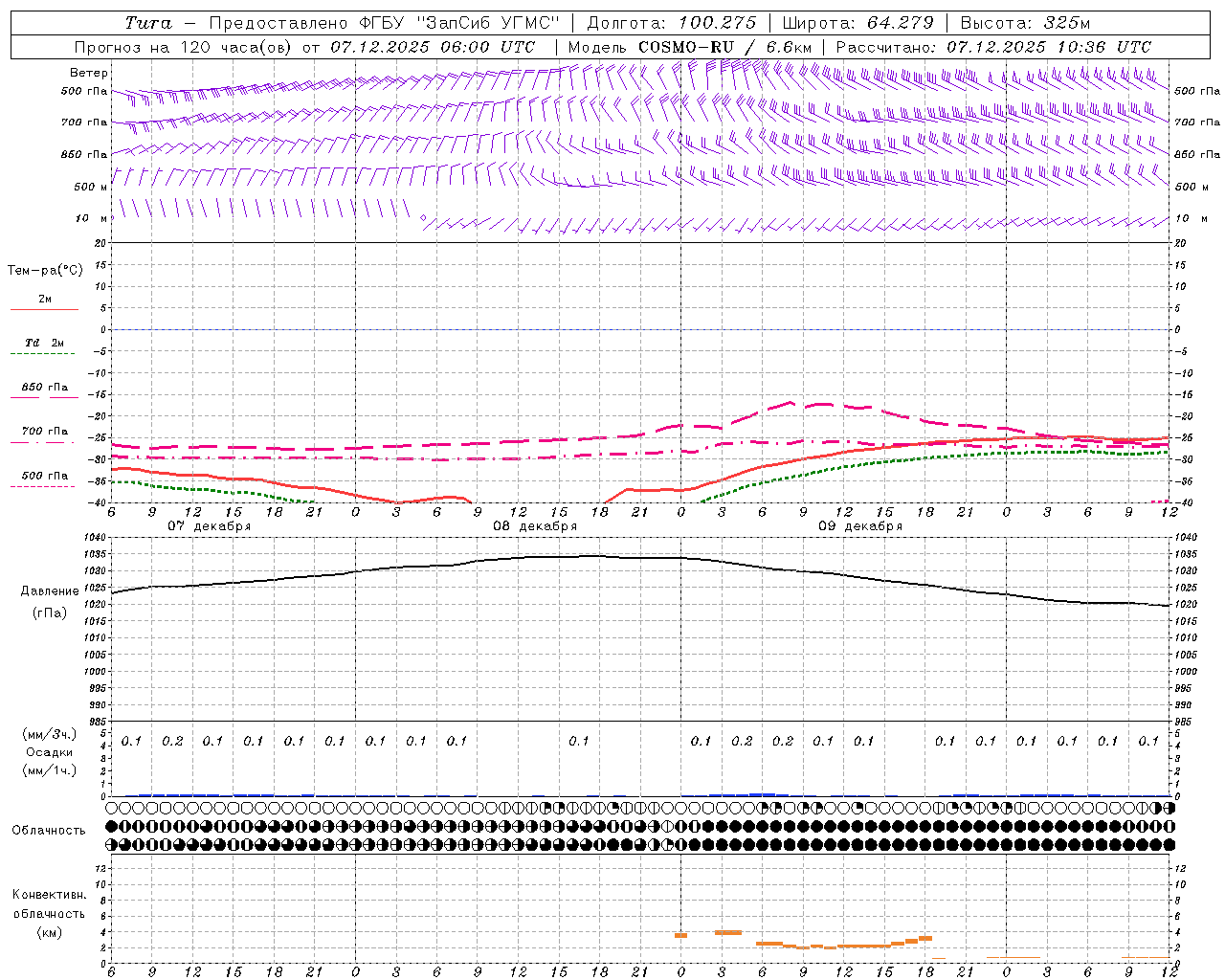Click the elevation text "Высота: 325м"
1225x980 pixels.
point(1025,23)
